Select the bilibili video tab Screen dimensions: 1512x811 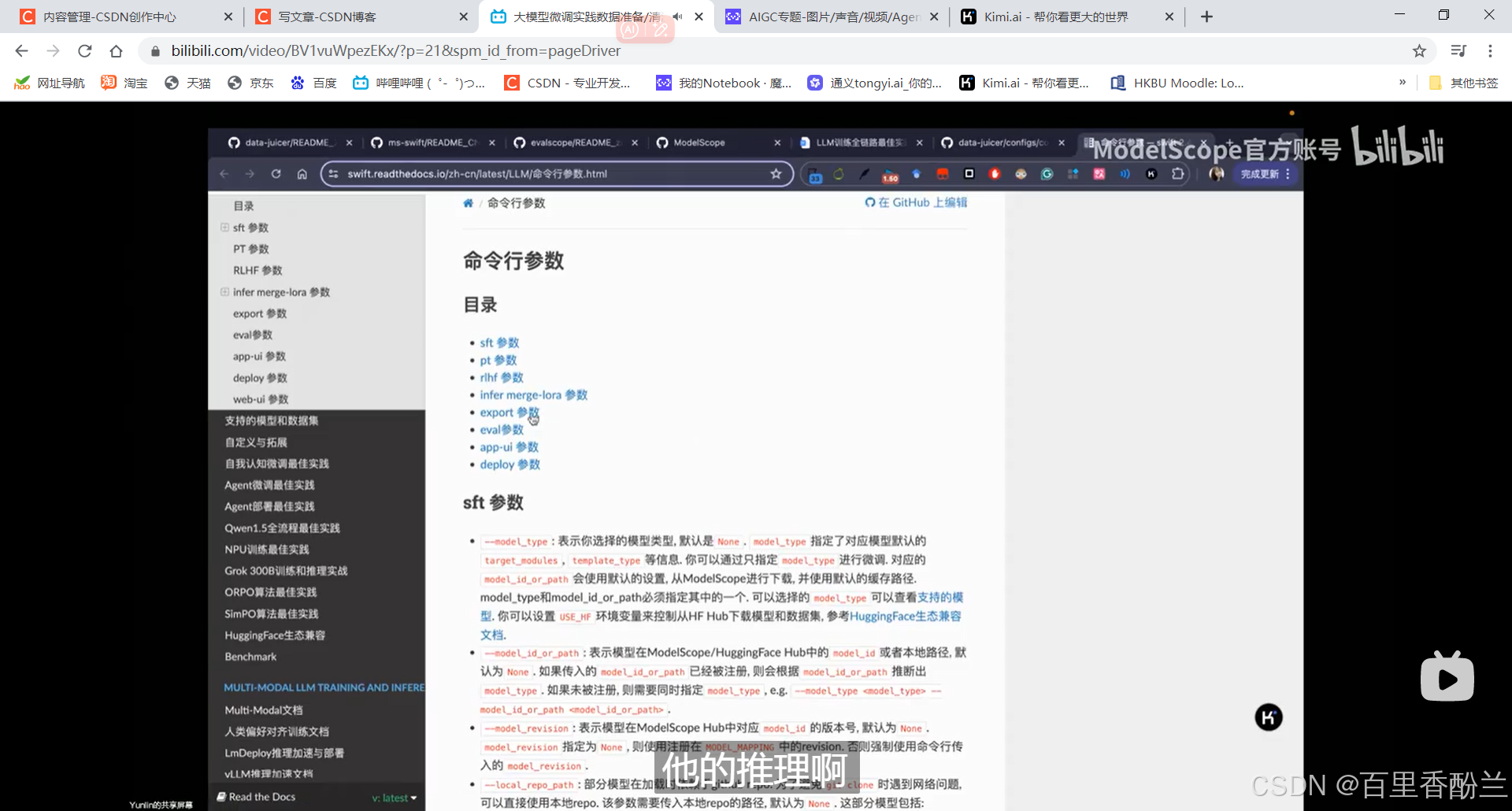[587, 17]
